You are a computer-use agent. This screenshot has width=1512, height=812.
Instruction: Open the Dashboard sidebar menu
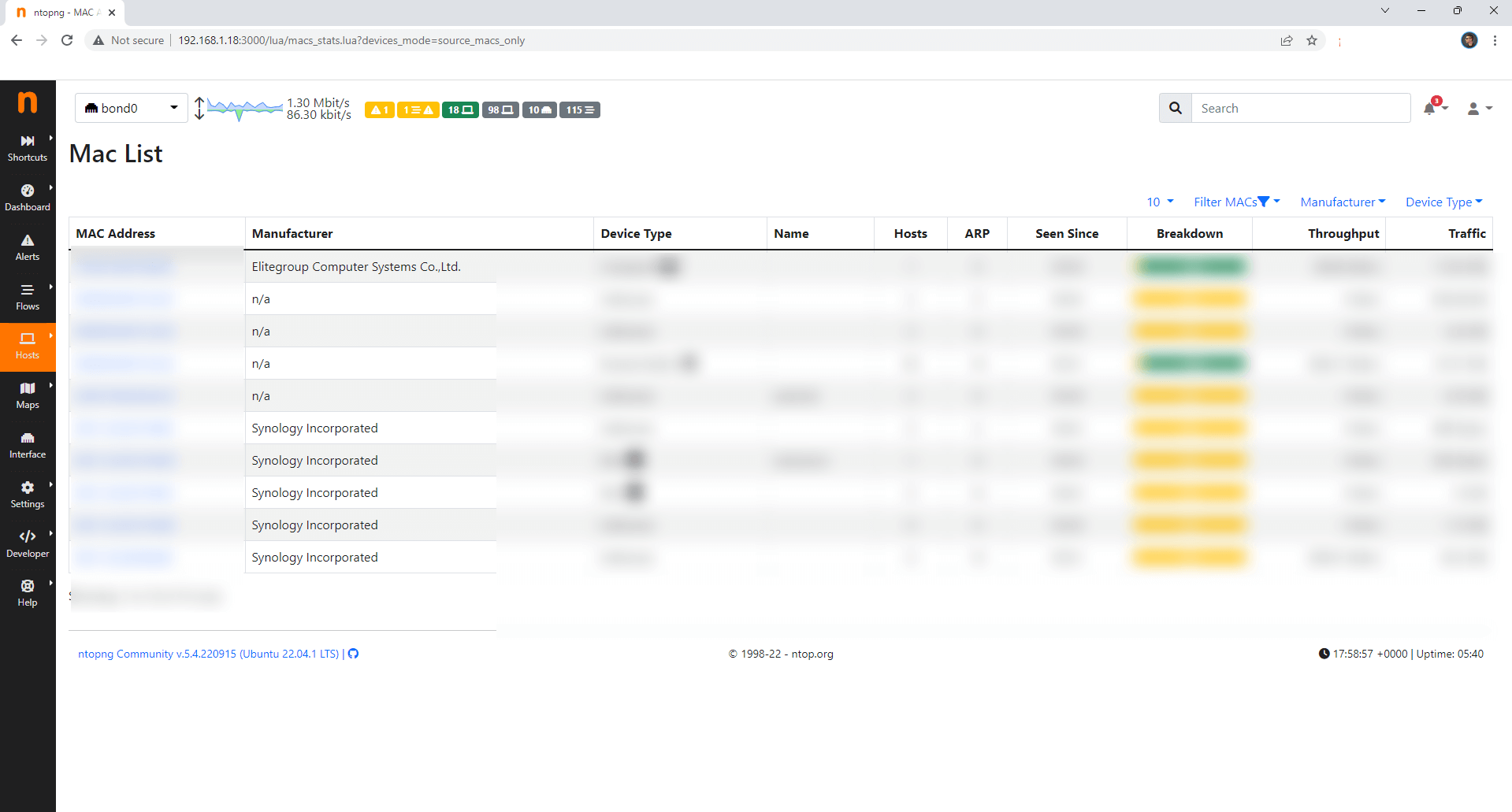[28, 198]
